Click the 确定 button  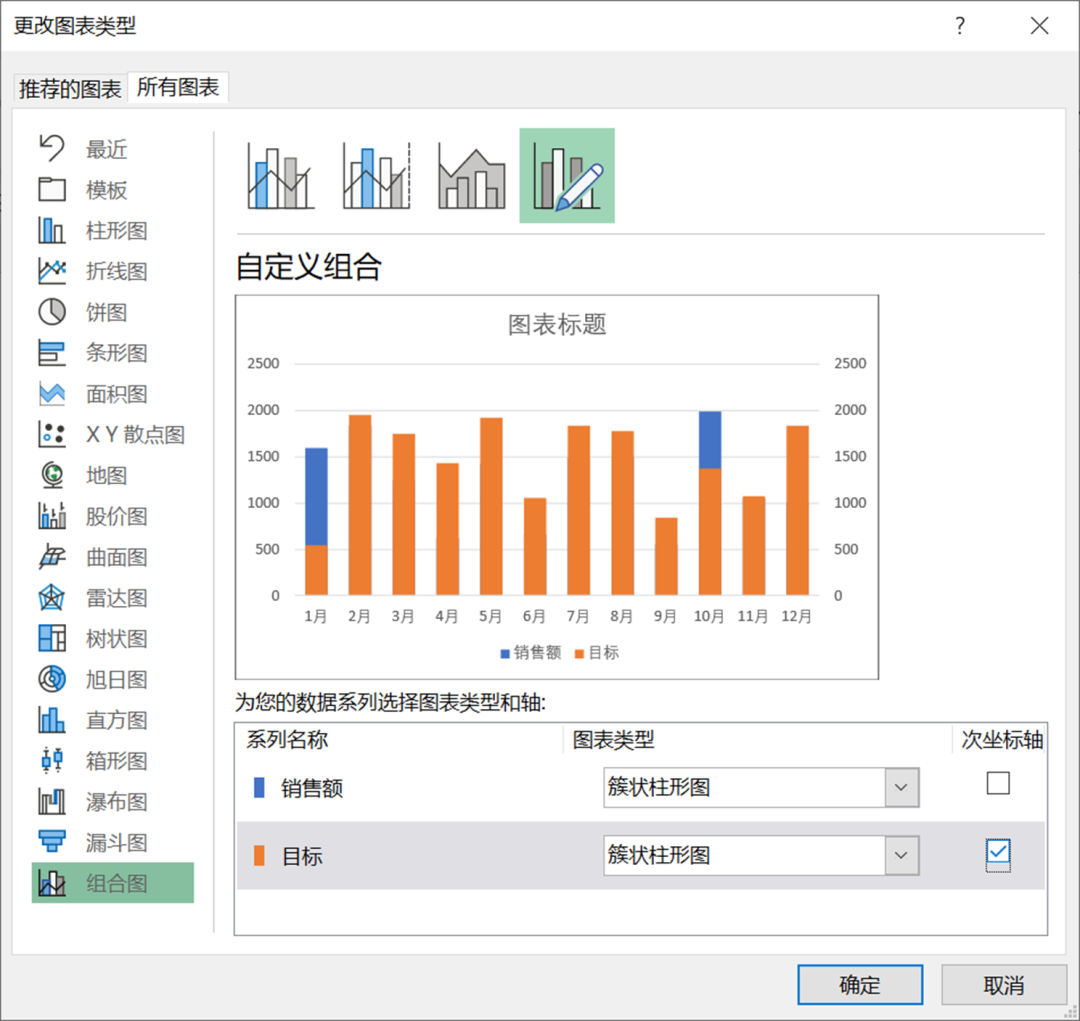859,985
